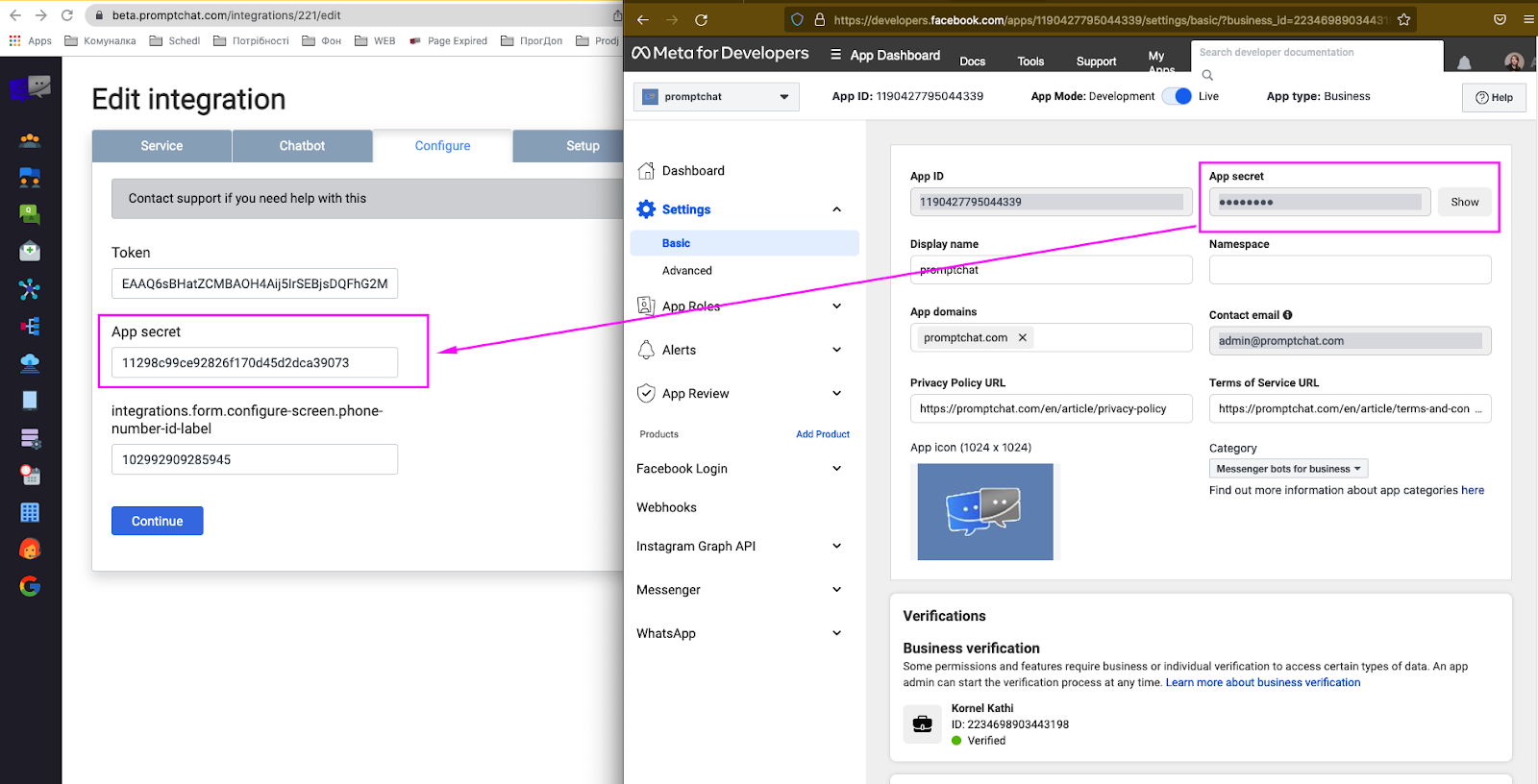The image size is (1538, 784).
Task: Click the Google icon in left sidebar
Action: pos(30,586)
